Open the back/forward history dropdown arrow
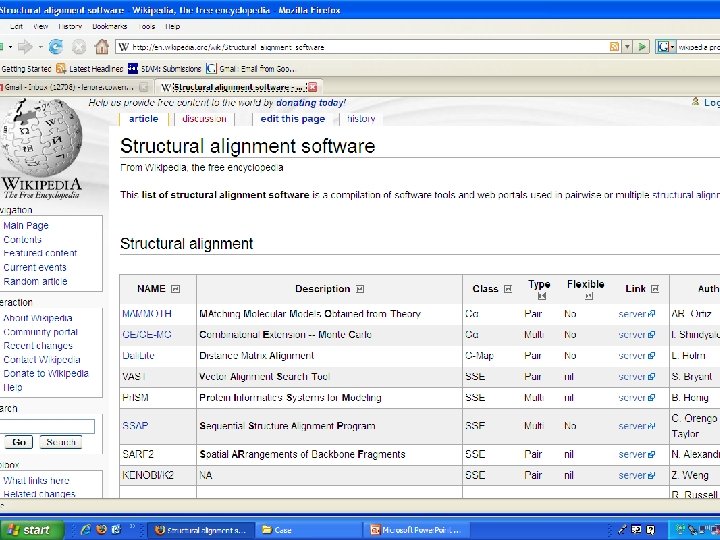 pos(40,47)
